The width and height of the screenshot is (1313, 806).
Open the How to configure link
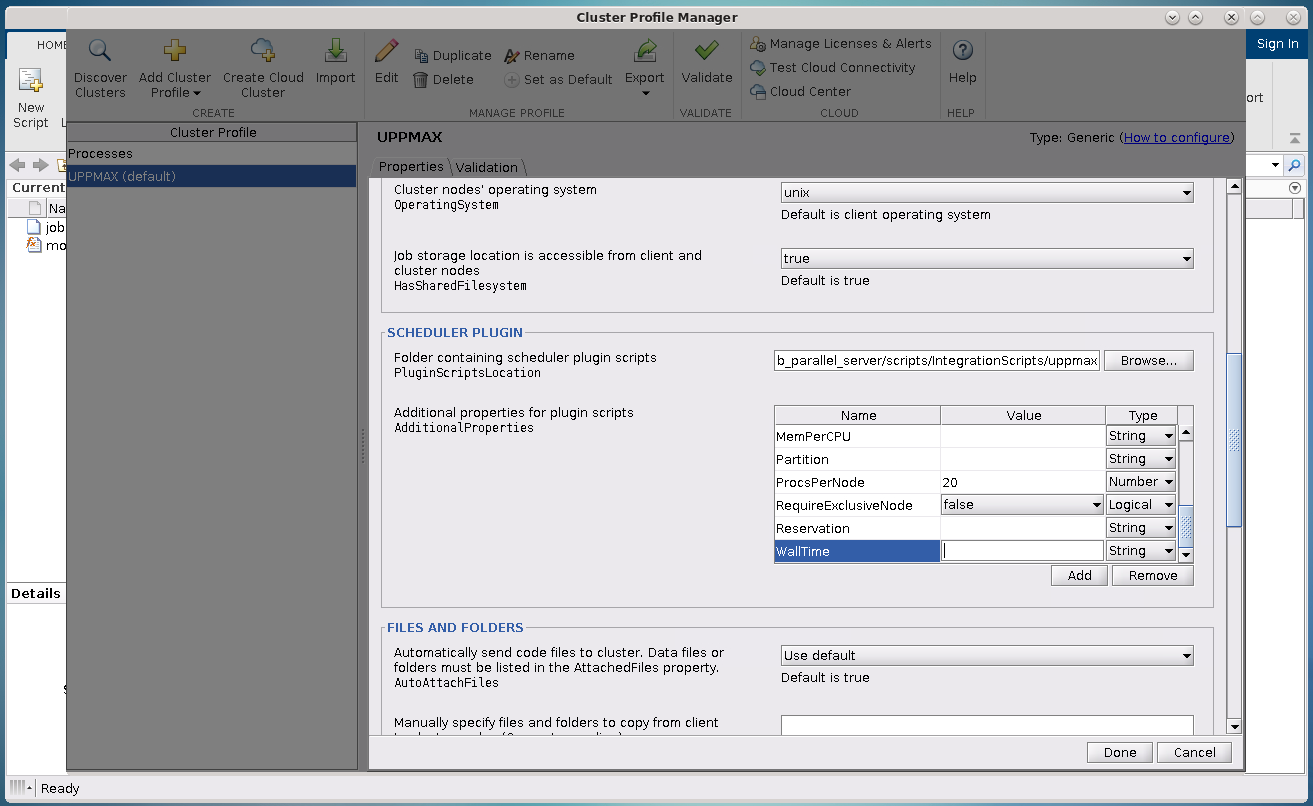point(1176,138)
